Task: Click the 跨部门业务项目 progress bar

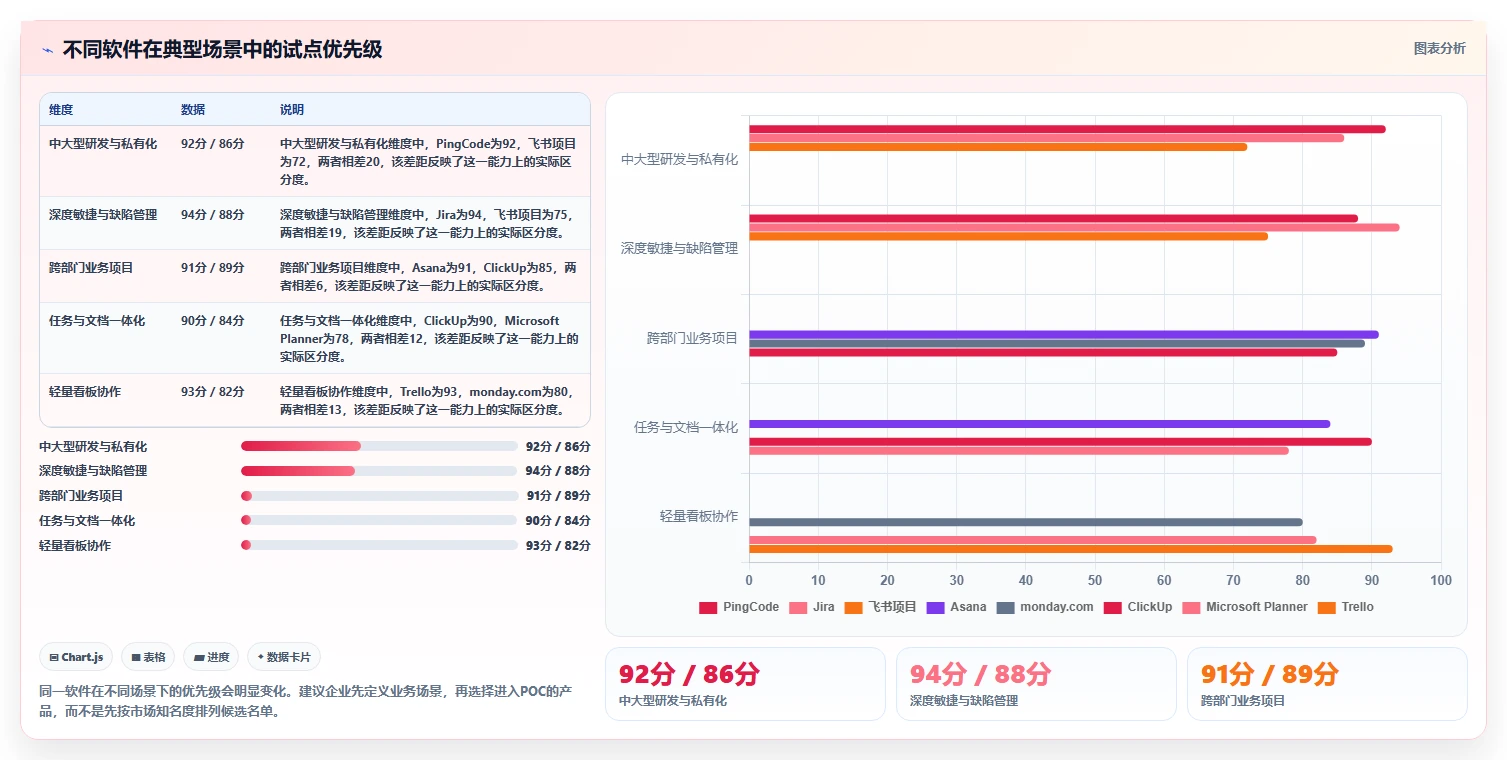Action: (379, 496)
